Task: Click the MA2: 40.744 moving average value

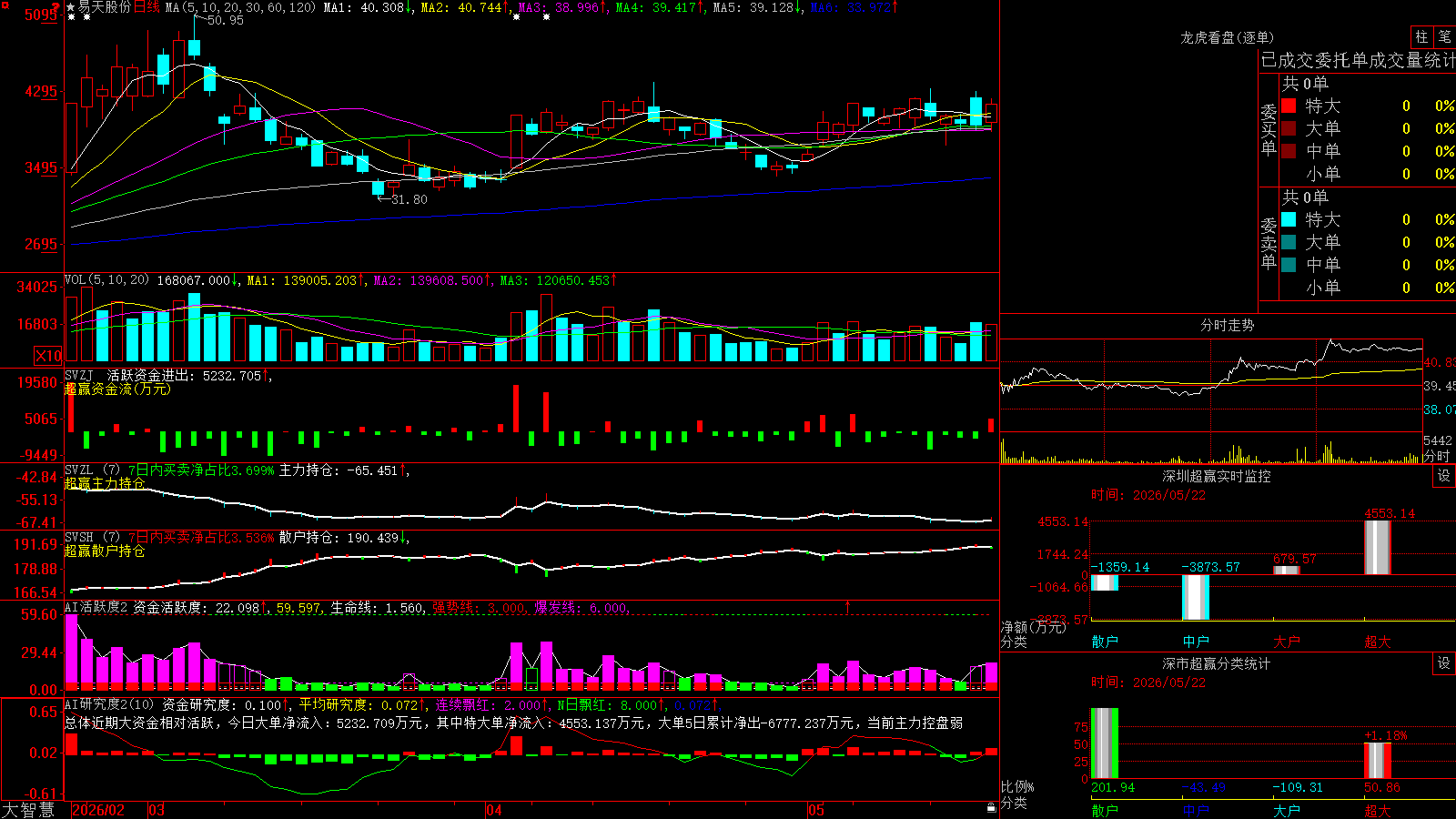Action: pyautogui.click(x=465, y=7)
